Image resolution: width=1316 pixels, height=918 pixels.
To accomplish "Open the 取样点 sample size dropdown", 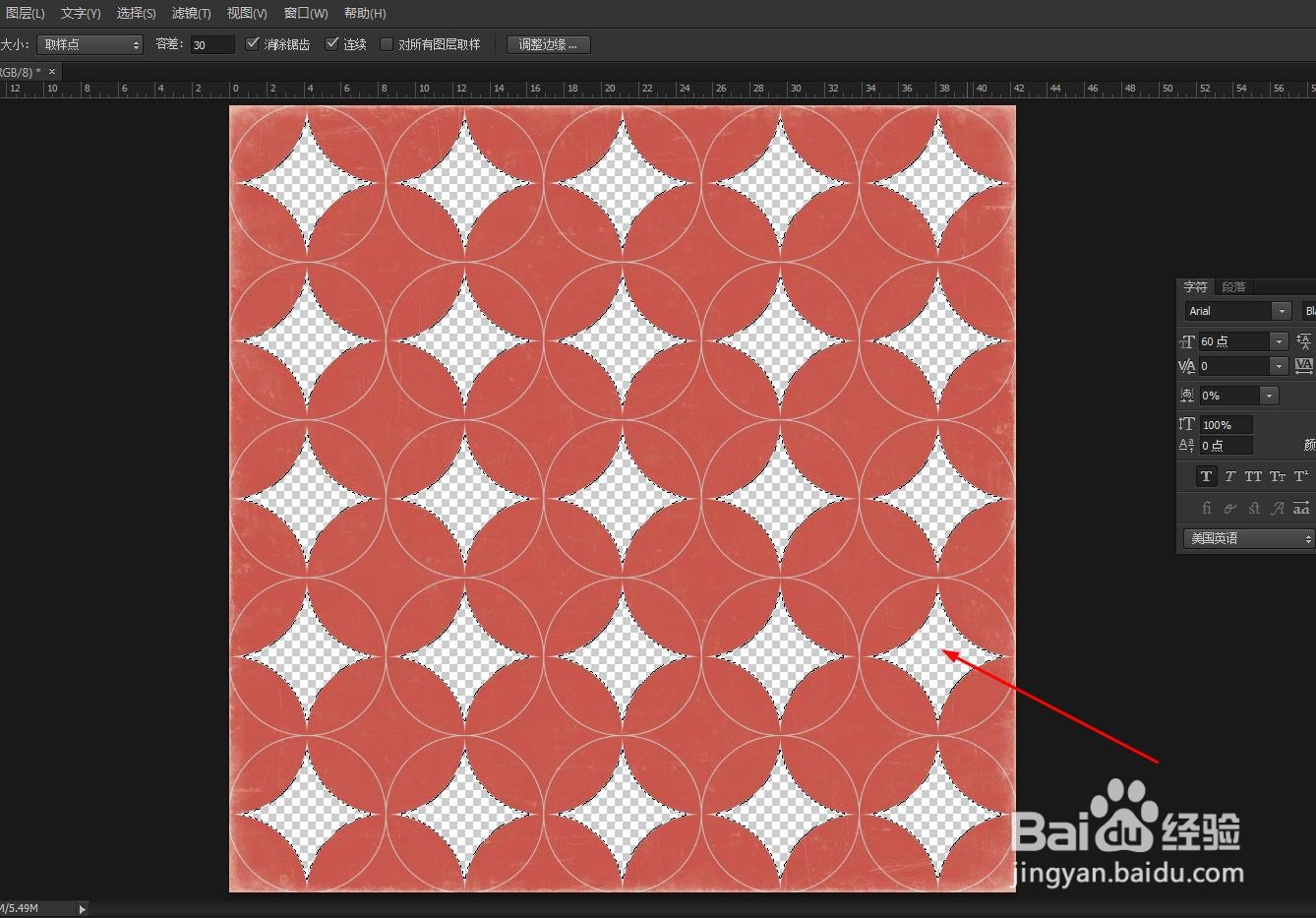I will coord(90,44).
